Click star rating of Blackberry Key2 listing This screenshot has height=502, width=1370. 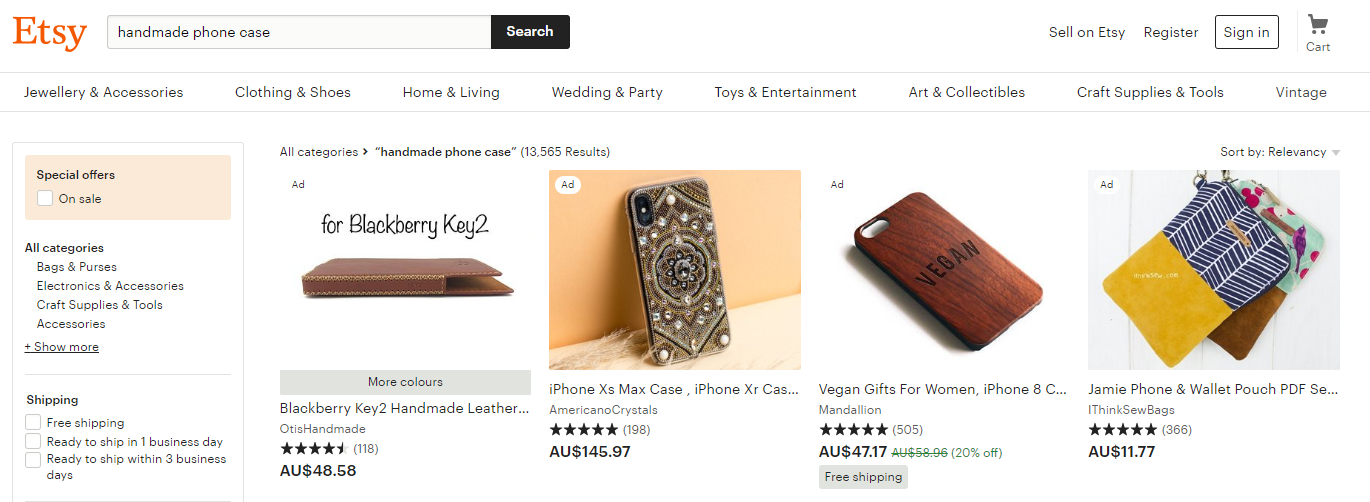pos(314,449)
